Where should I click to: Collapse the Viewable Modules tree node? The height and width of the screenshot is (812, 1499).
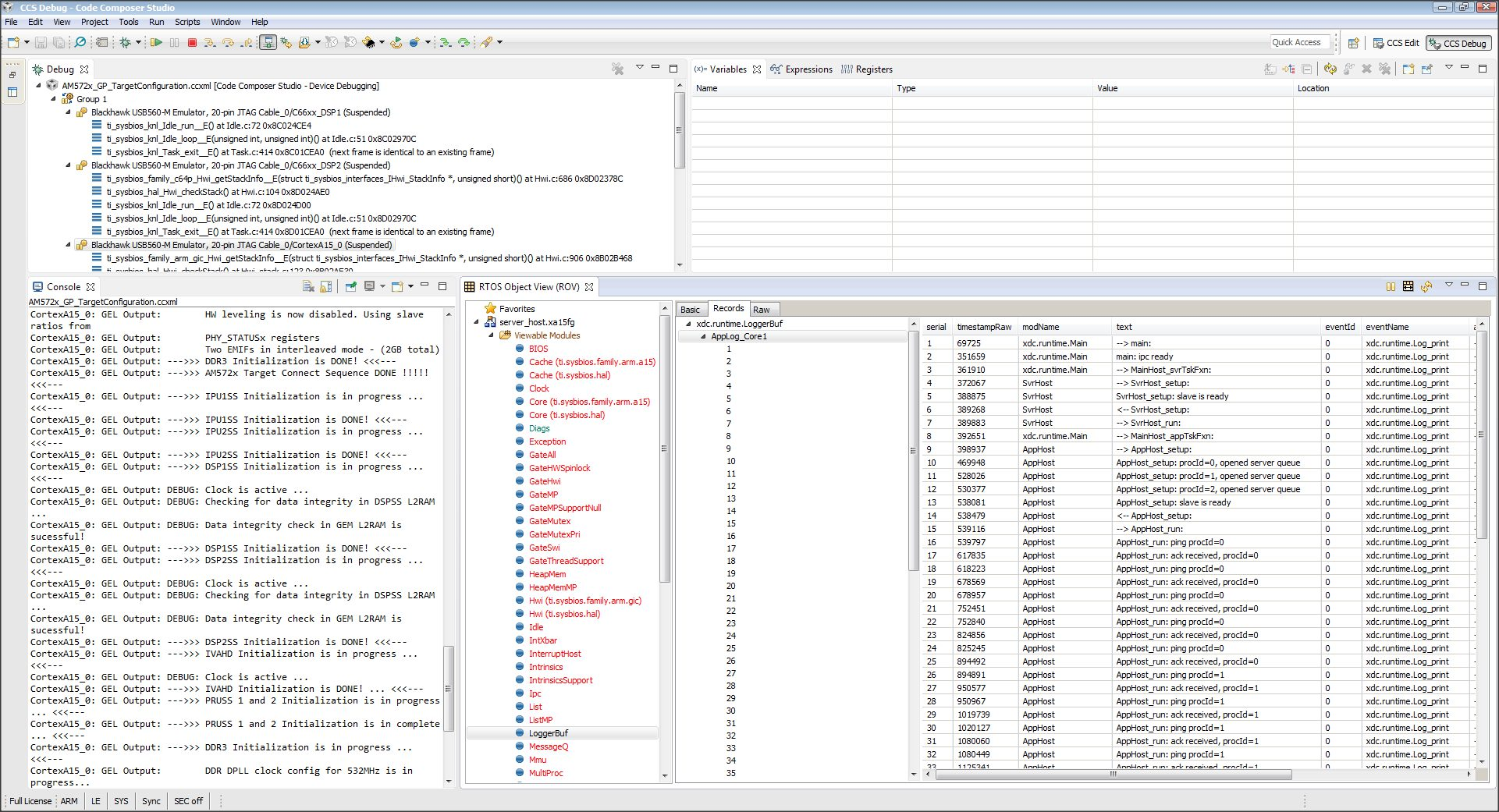coord(492,335)
